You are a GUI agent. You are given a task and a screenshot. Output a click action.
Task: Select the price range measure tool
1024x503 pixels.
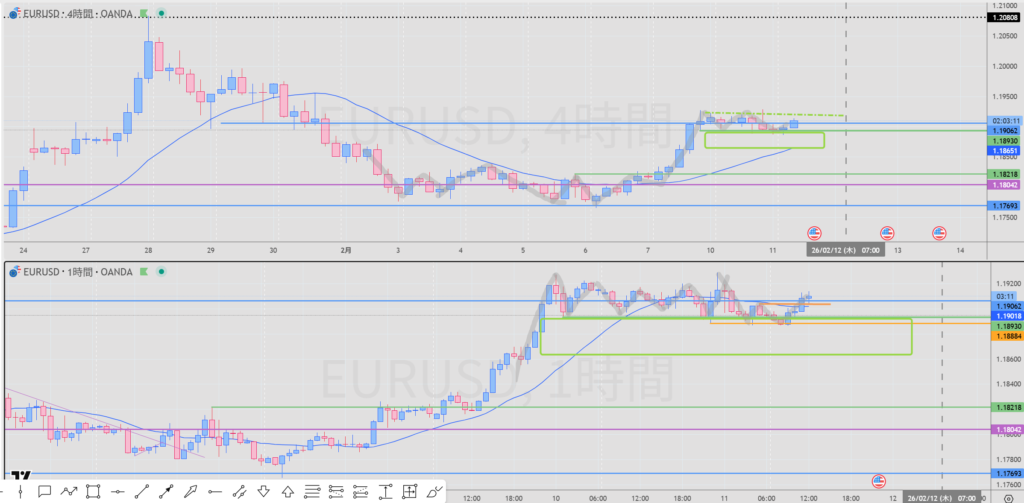click(385, 491)
